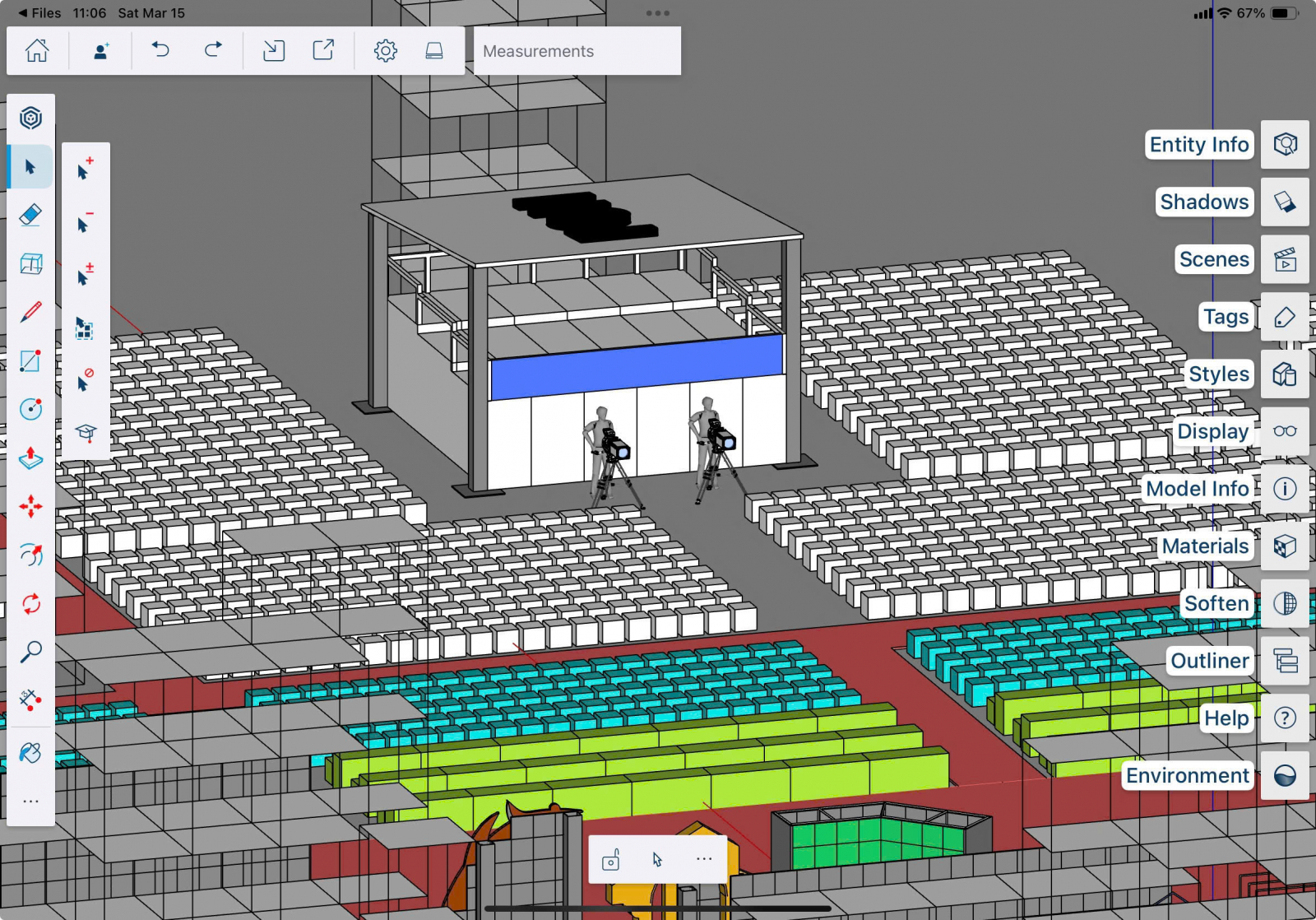Tap the Undo arrow
This screenshot has width=1316, height=920.
tap(160, 51)
